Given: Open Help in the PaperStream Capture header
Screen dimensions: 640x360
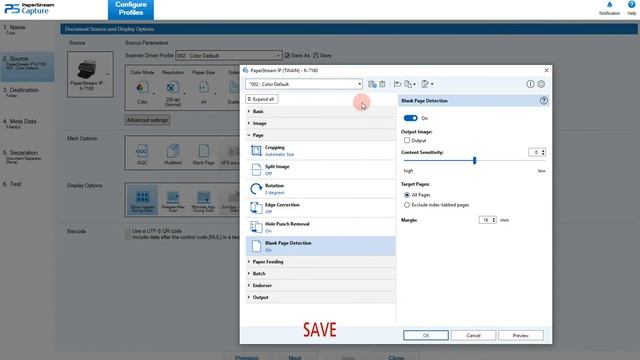Looking at the screenshot, I should (x=631, y=8).
